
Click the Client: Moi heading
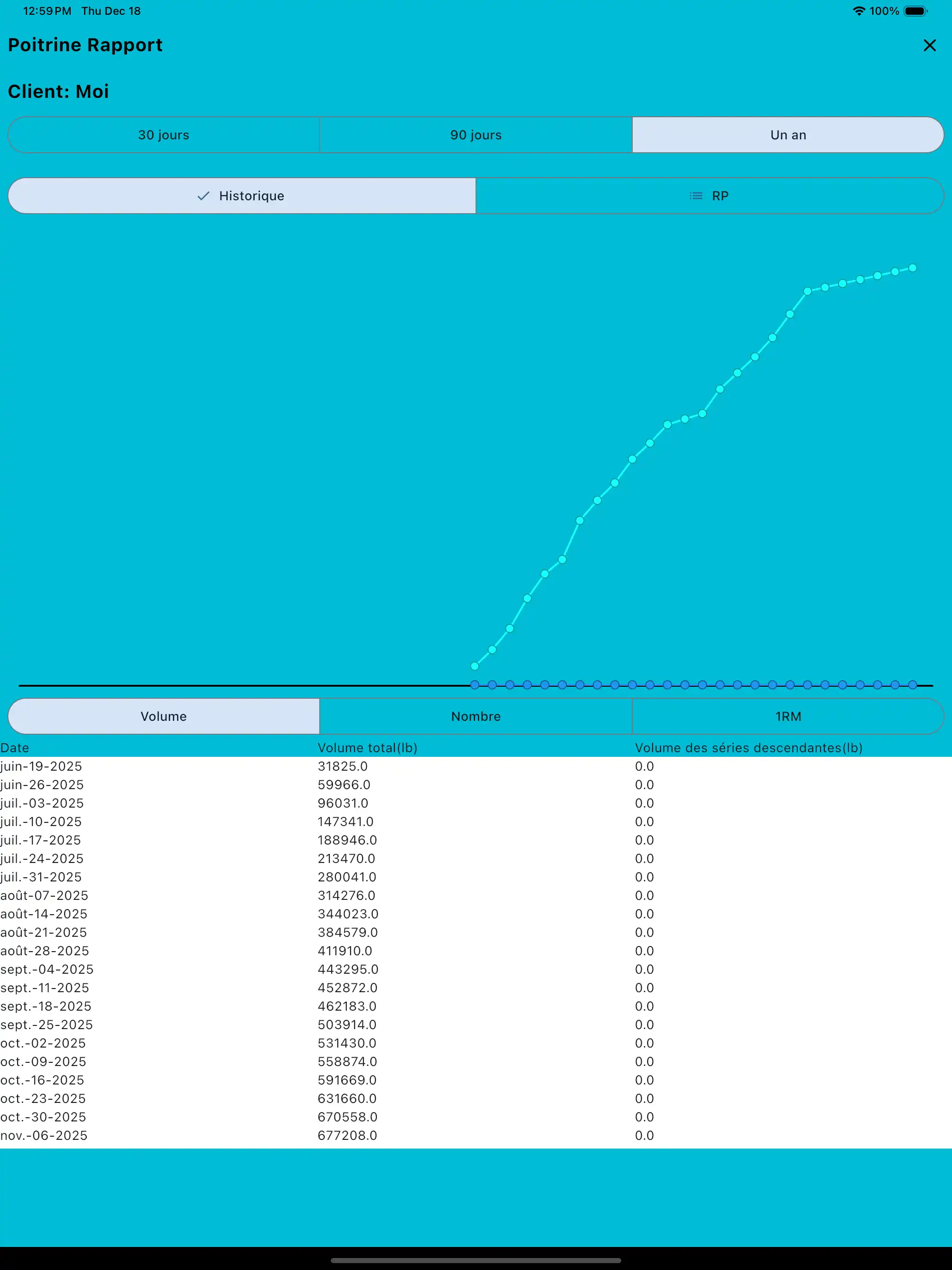[x=59, y=91]
